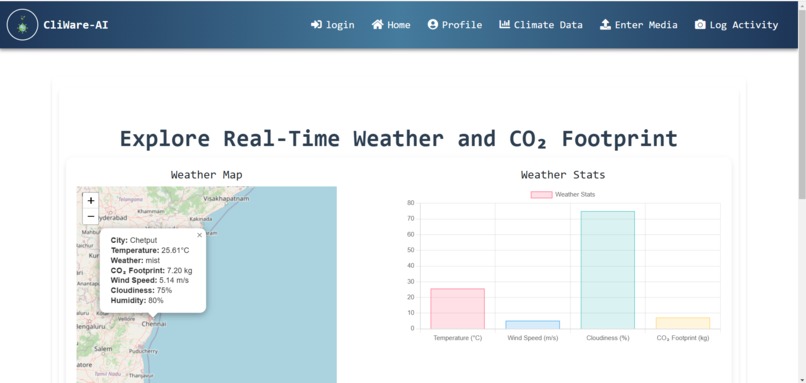
Task: Click the Temperature bar in chart
Action: click(457, 308)
